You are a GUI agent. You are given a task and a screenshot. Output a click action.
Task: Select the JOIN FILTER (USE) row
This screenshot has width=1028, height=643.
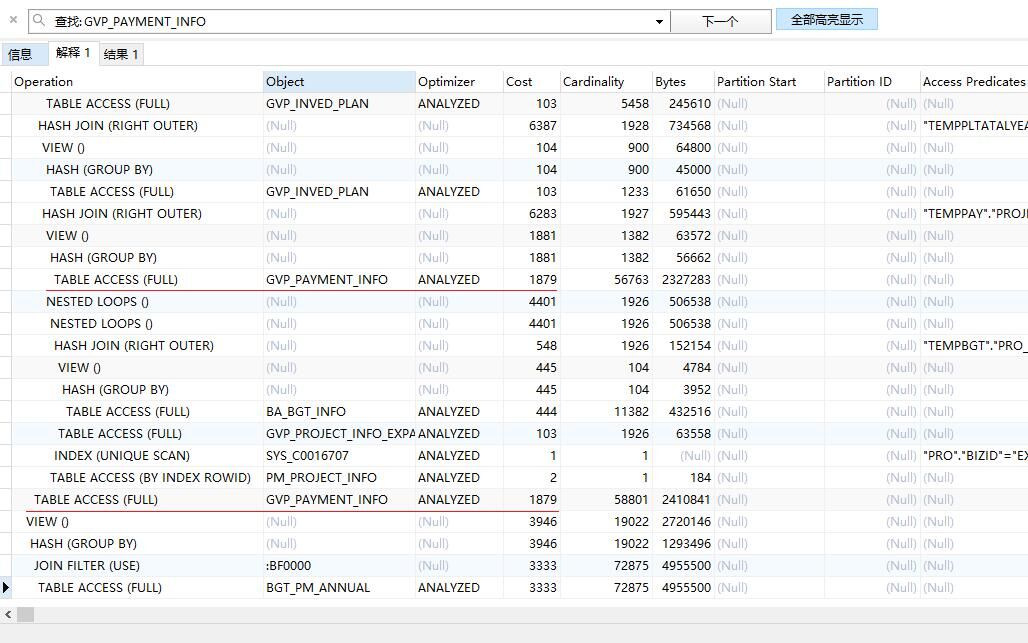tap(87, 566)
